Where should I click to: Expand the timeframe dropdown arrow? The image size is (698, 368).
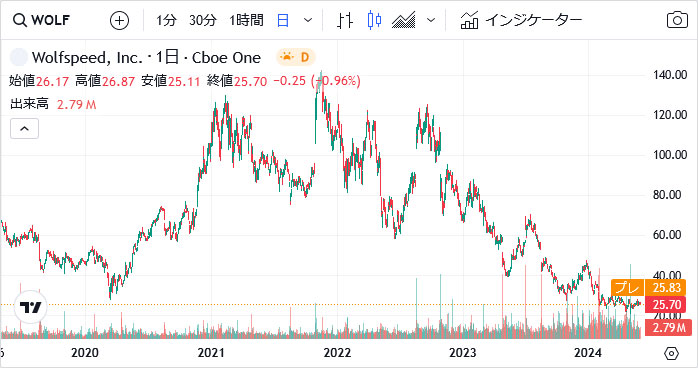(308, 20)
